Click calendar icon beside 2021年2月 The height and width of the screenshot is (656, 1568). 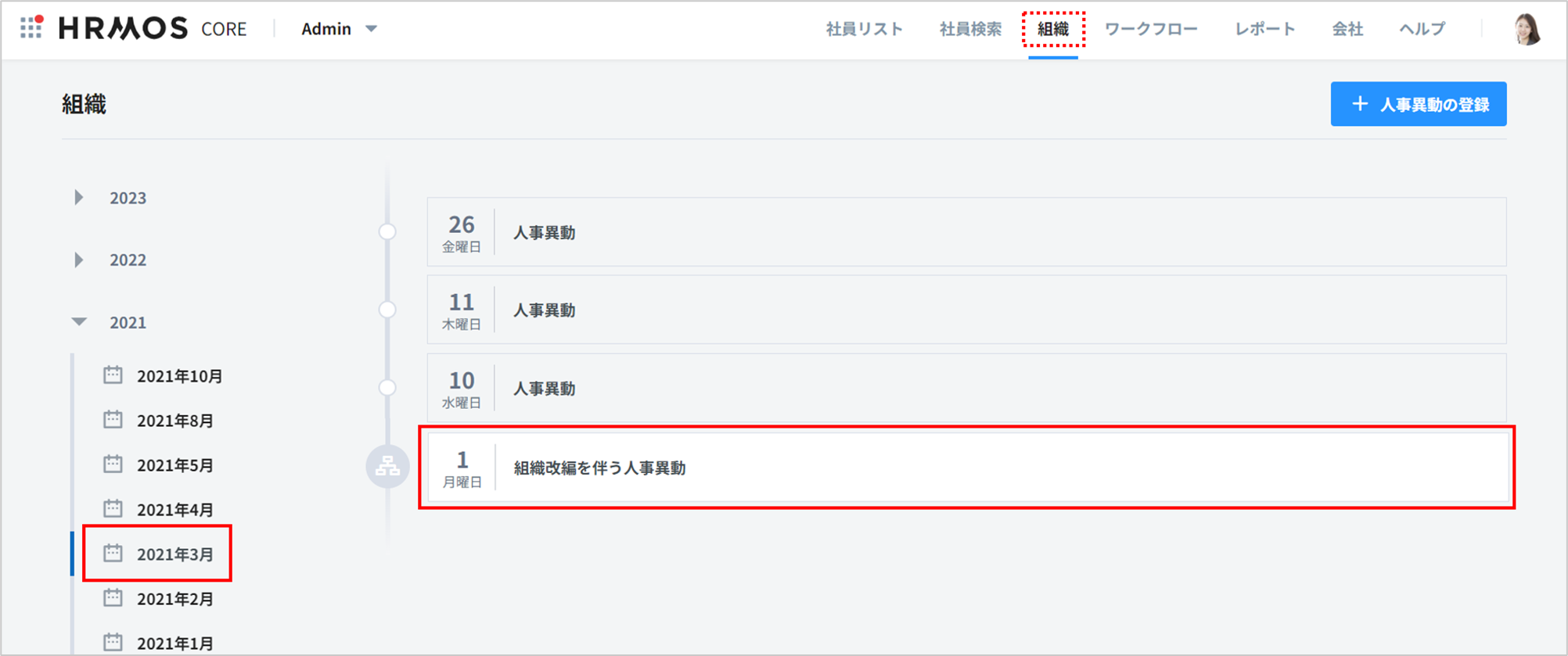point(113,598)
